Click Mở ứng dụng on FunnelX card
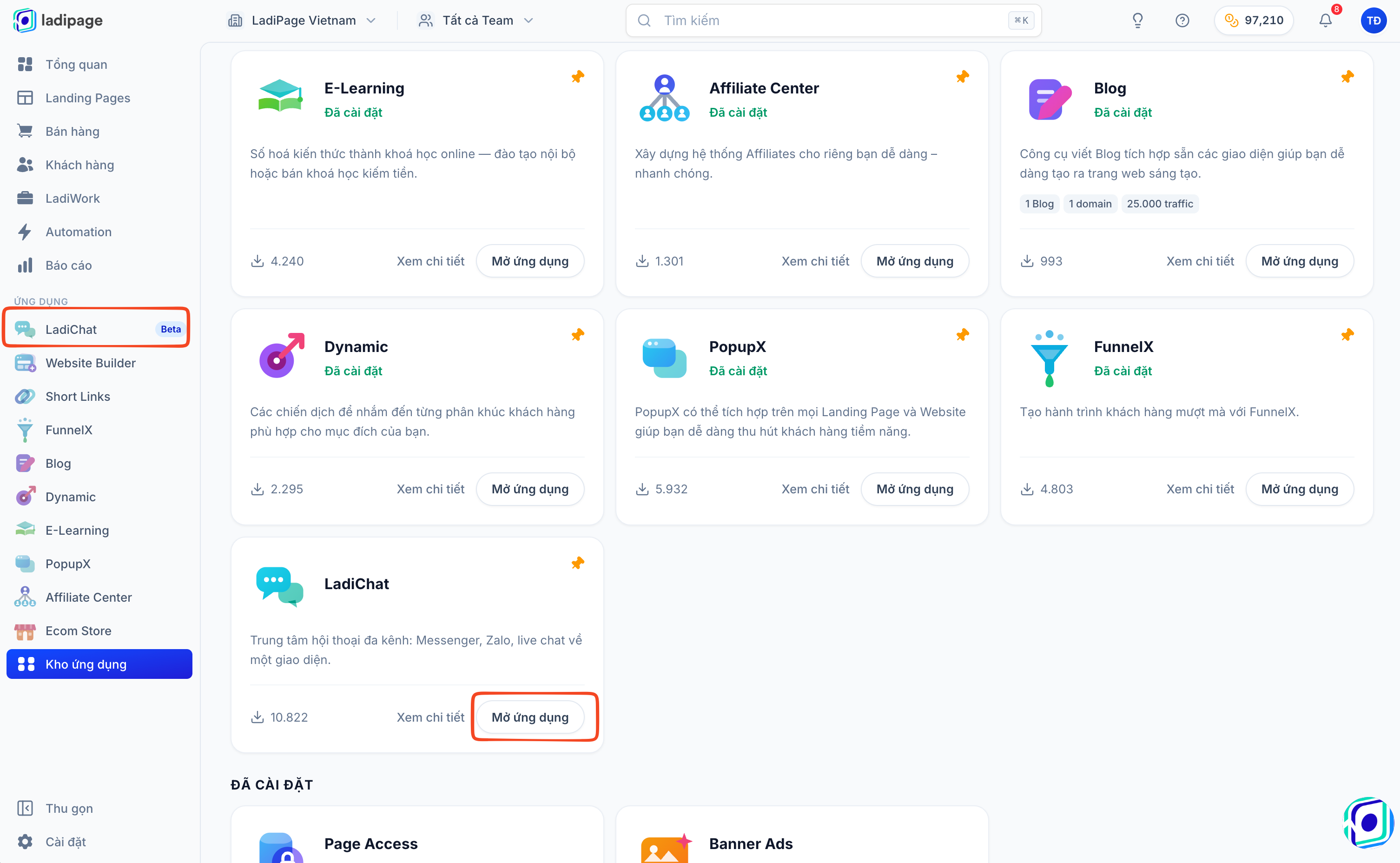The image size is (1400, 863). click(1300, 489)
